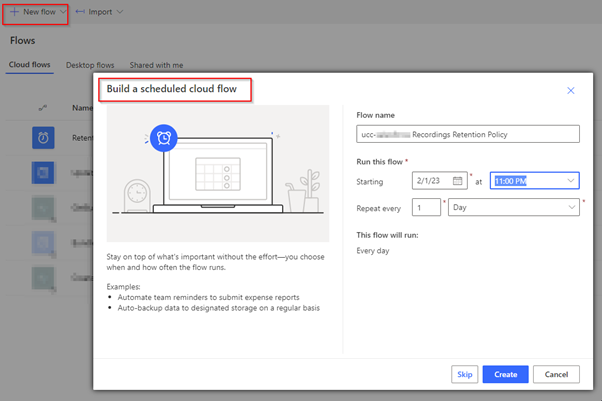The width and height of the screenshot is (602, 401).
Task: Click the Import arrow icon in toolbar
Action: (x=80, y=12)
